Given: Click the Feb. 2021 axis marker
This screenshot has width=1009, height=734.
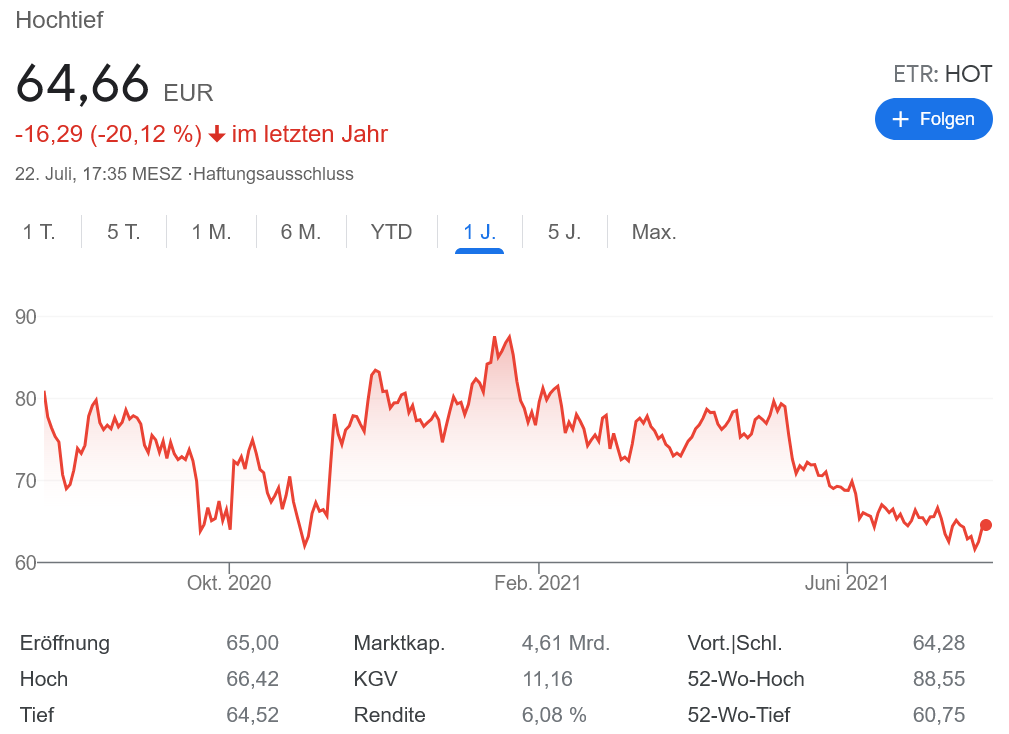Looking at the screenshot, I should tap(538, 583).
